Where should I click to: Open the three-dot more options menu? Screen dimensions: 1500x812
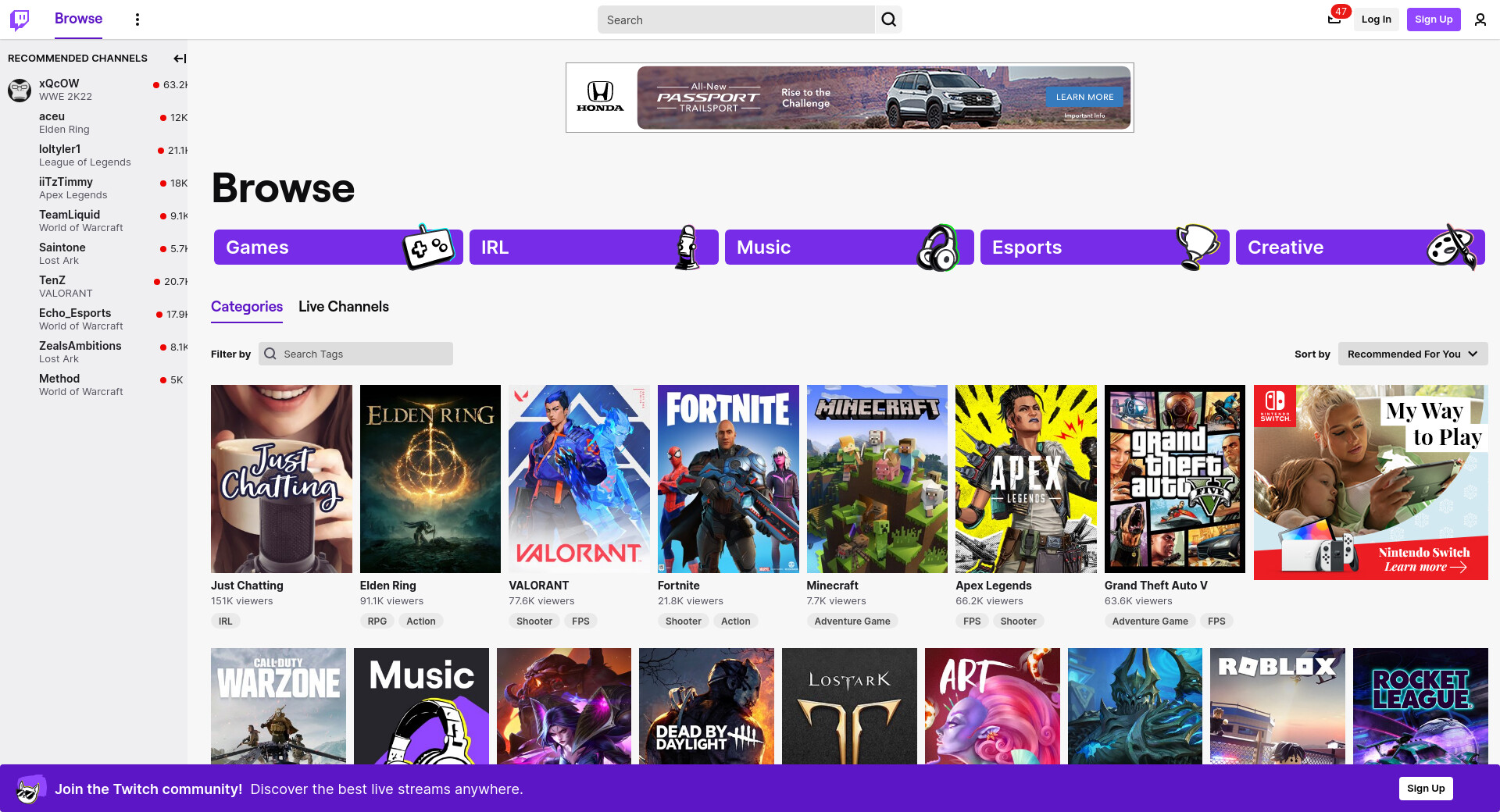pyautogui.click(x=137, y=20)
